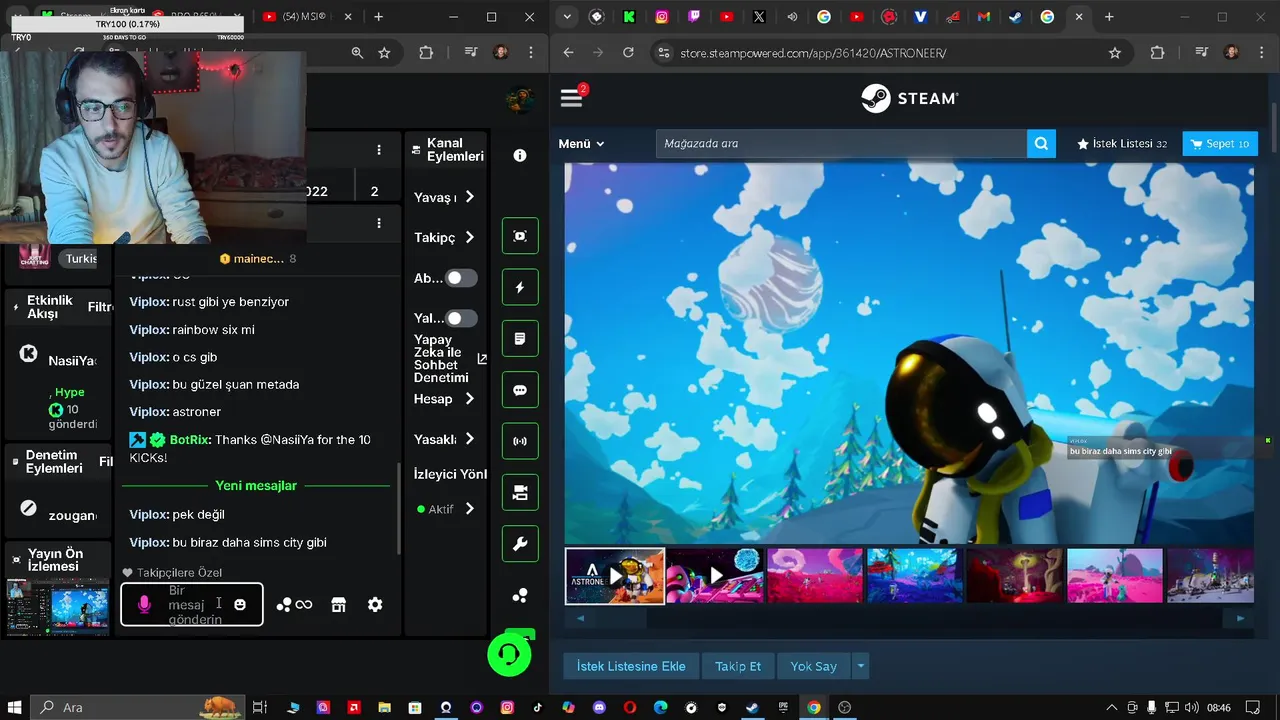
Task: Open İstek Listesi wishlist link
Action: [1122, 144]
